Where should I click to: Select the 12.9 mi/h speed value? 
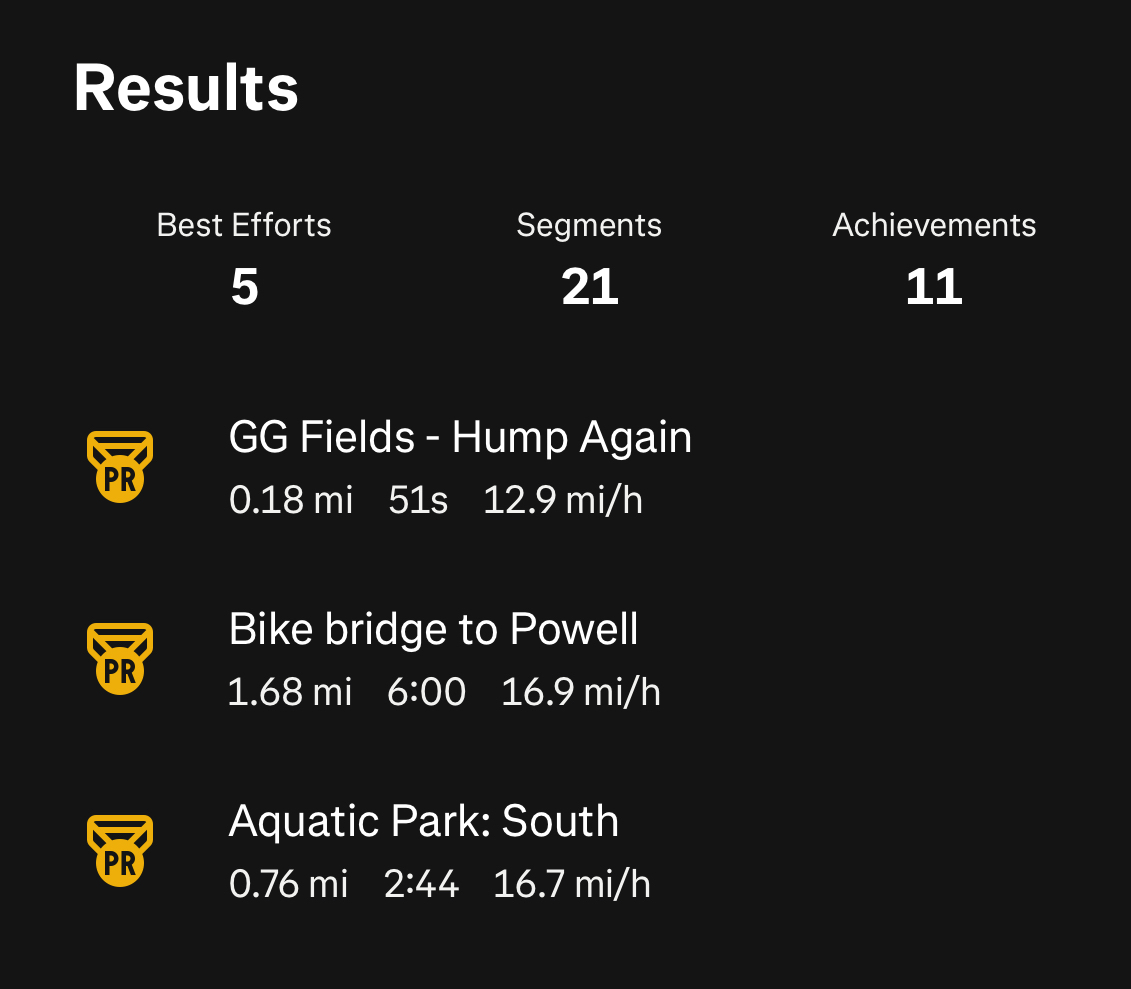click(562, 499)
